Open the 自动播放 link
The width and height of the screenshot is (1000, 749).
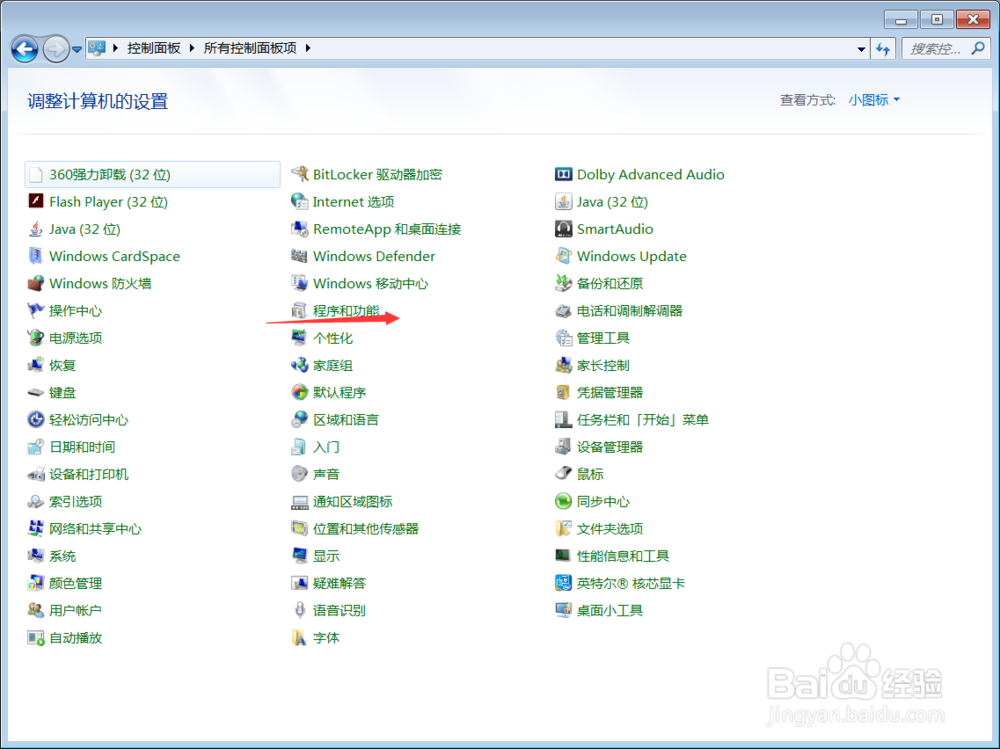point(75,638)
